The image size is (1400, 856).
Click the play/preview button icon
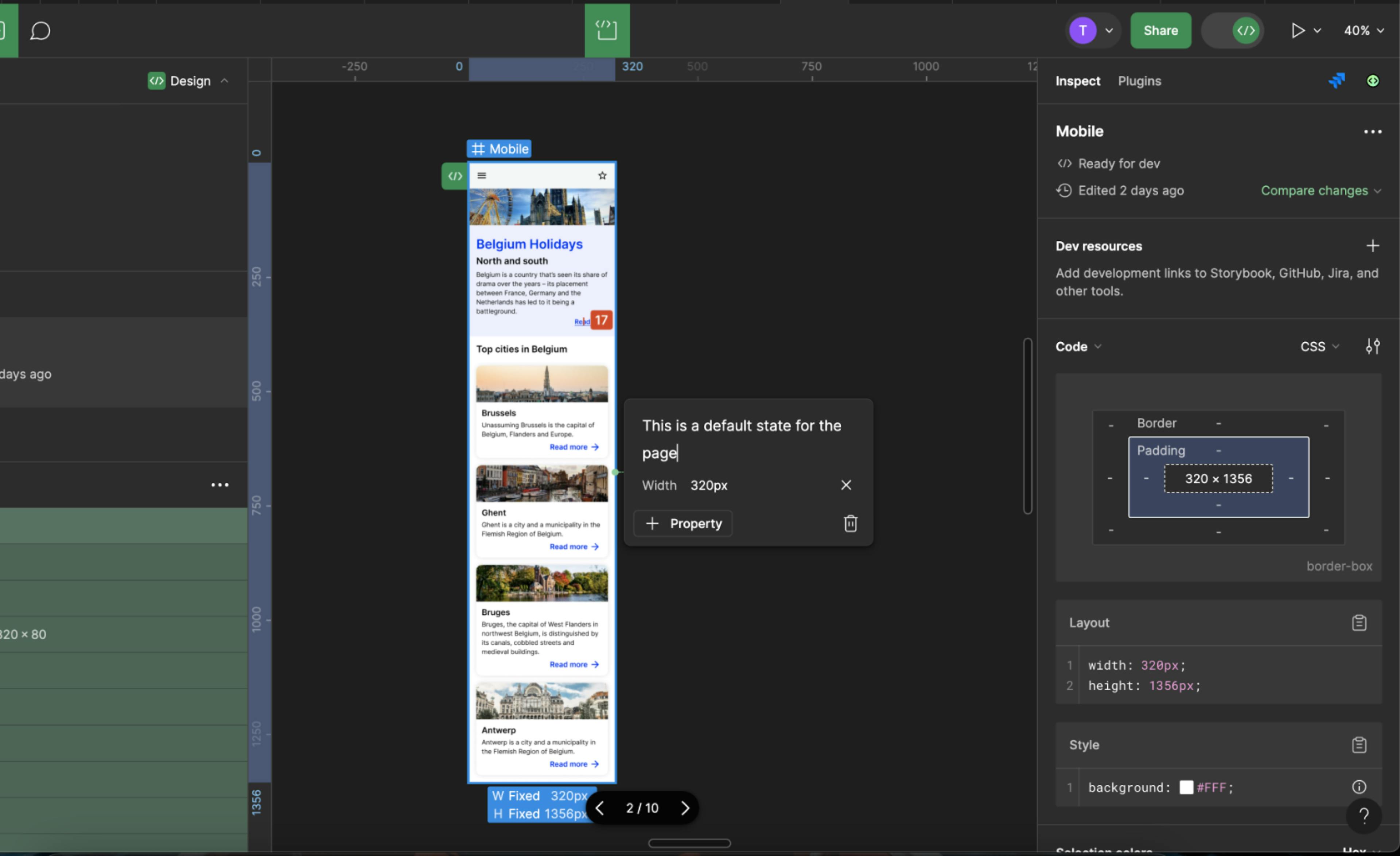[1296, 29]
